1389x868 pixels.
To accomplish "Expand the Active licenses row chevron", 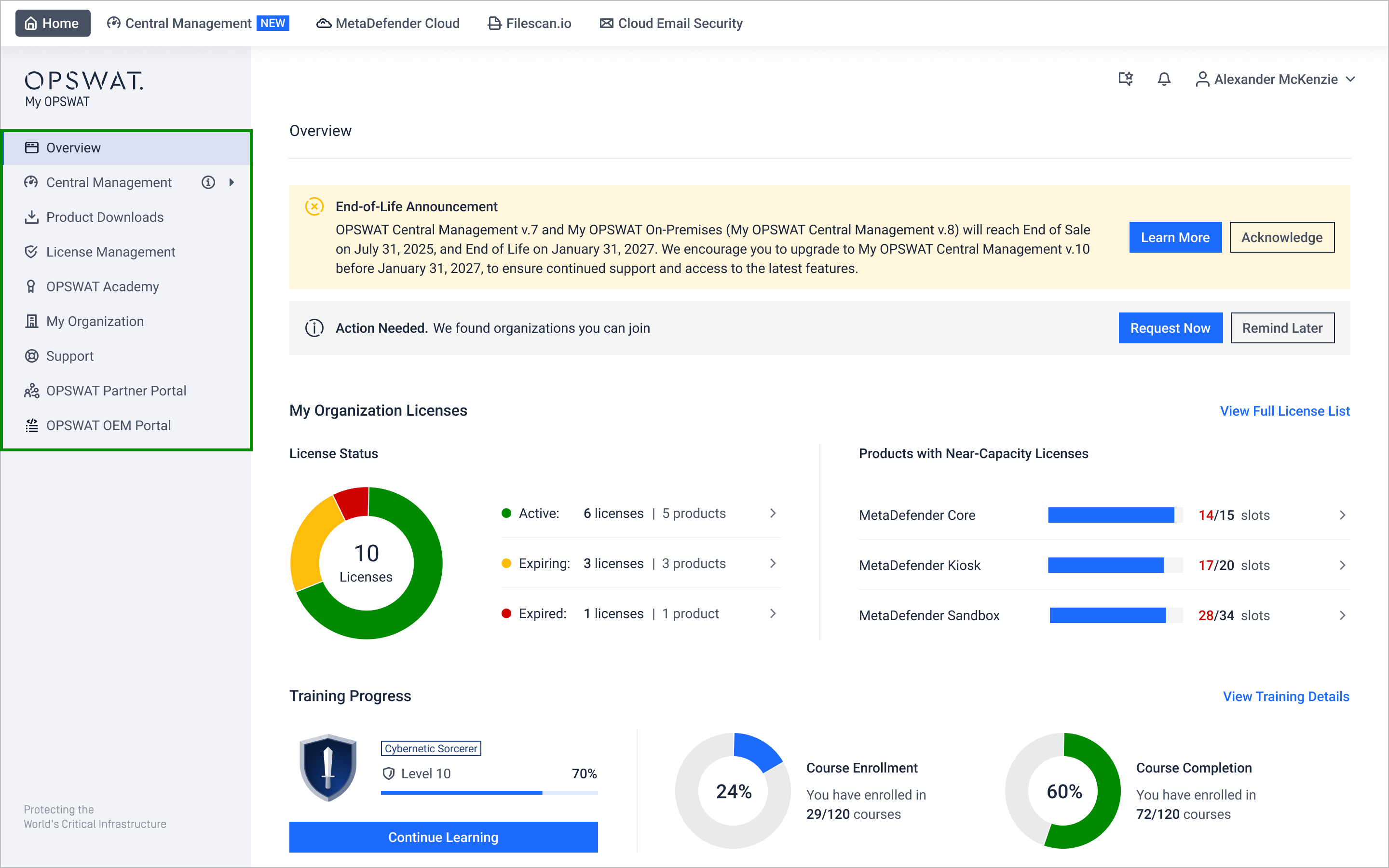I will pos(773,513).
